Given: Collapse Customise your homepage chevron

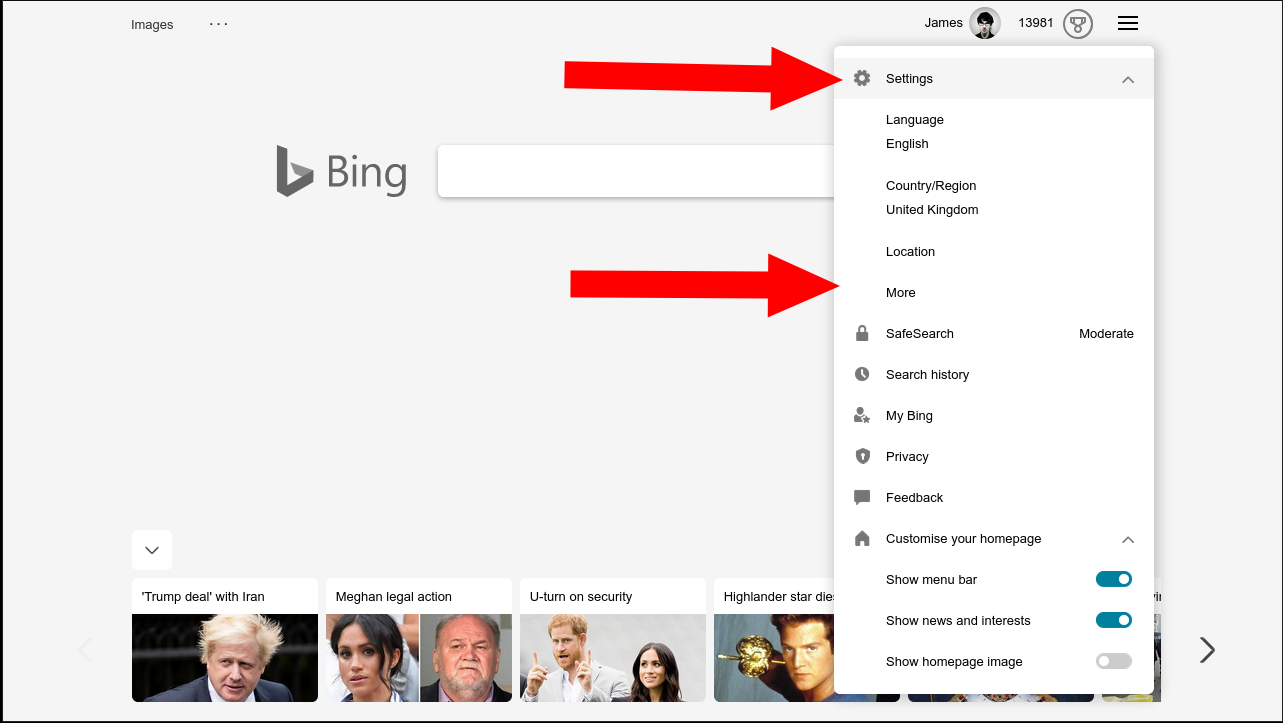Looking at the screenshot, I should 1128,539.
